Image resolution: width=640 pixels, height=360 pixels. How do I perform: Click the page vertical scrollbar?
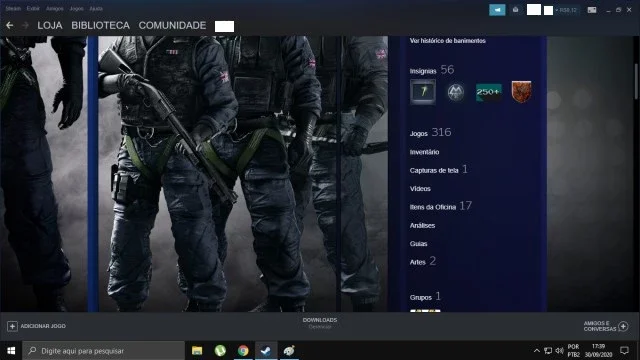636,82
